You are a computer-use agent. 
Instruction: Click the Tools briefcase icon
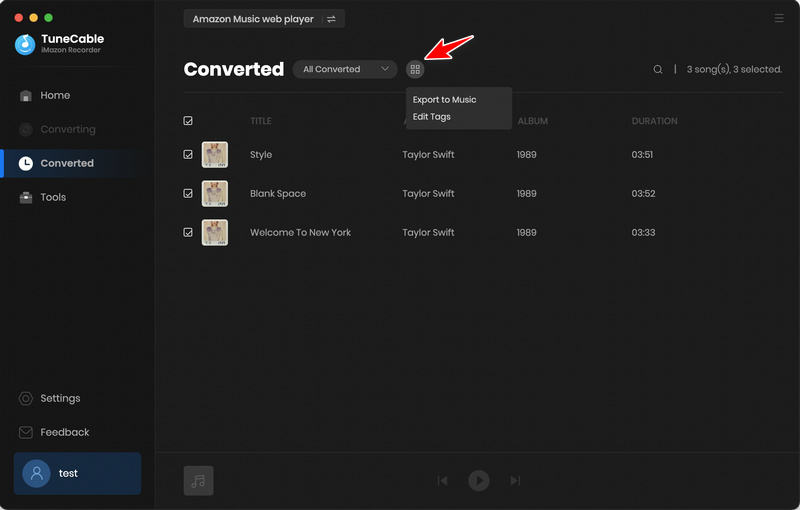click(x=26, y=197)
